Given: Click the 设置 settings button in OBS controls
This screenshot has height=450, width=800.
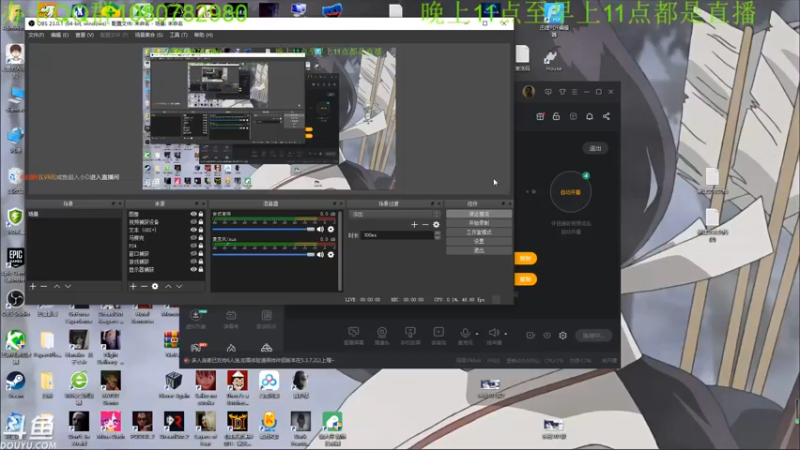Looking at the screenshot, I should [x=479, y=241].
